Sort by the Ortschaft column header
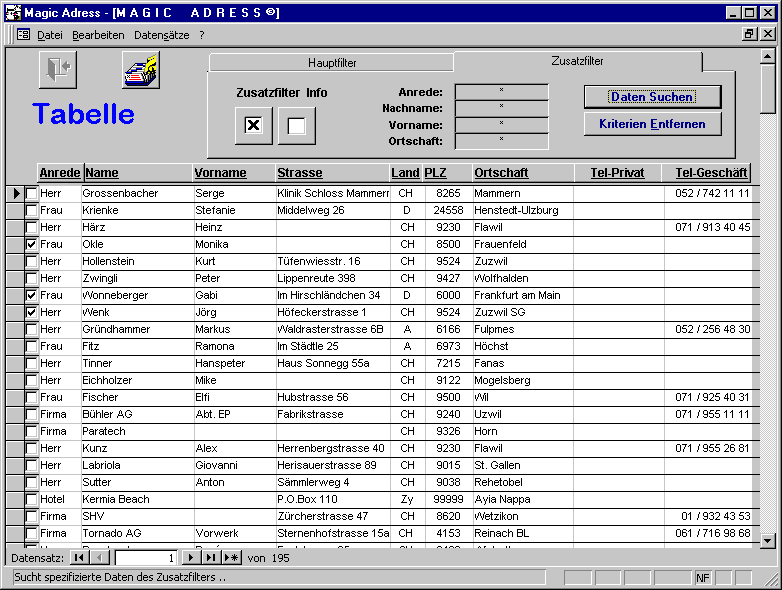The height and width of the screenshot is (590, 782). pos(501,173)
